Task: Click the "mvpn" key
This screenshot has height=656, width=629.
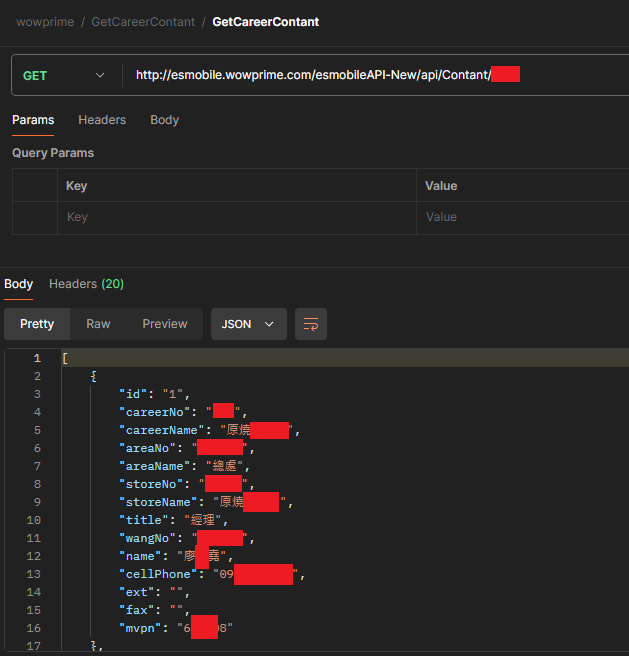Action: click(x=140, y=628)
